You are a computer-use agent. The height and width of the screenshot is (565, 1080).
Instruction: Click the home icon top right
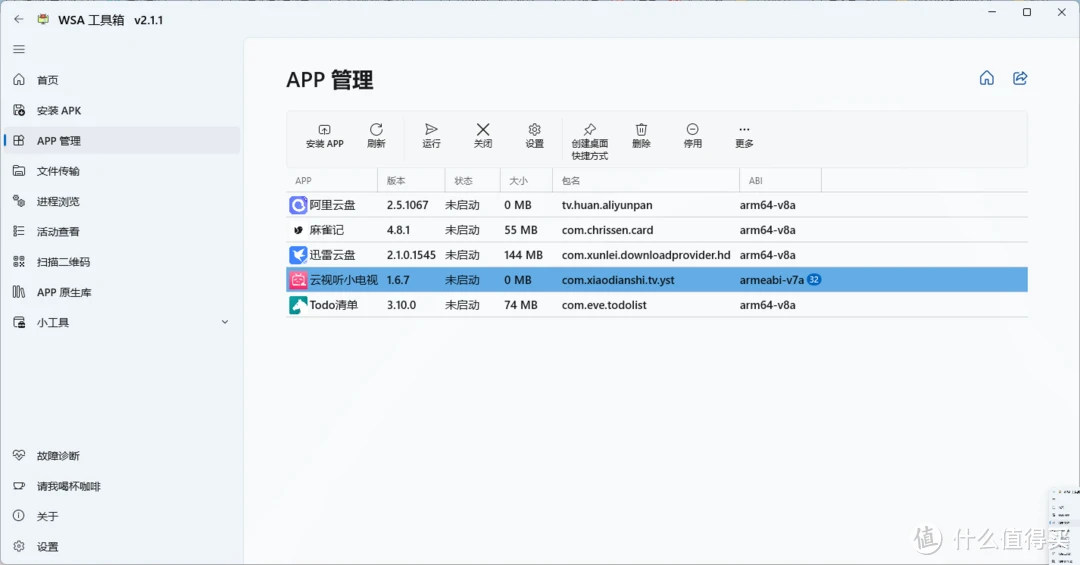pyautogui.click(x=987, y=78)
